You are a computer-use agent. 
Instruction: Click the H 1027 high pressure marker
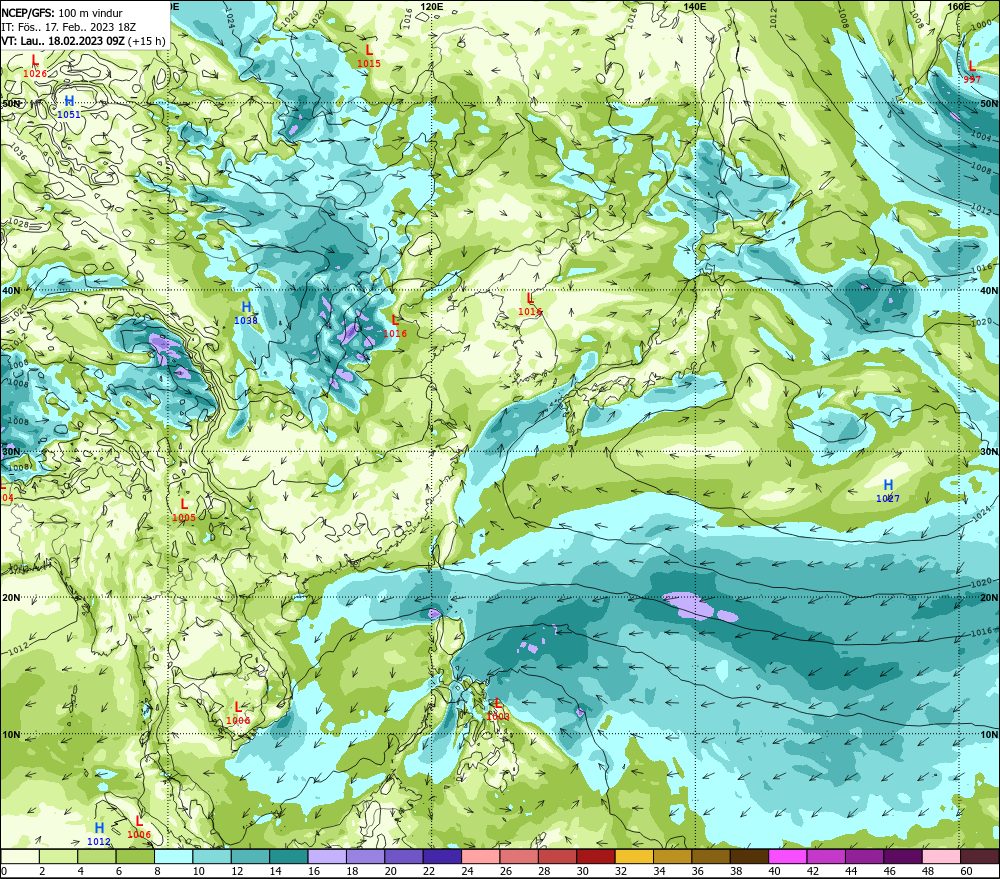click(888, 491)
